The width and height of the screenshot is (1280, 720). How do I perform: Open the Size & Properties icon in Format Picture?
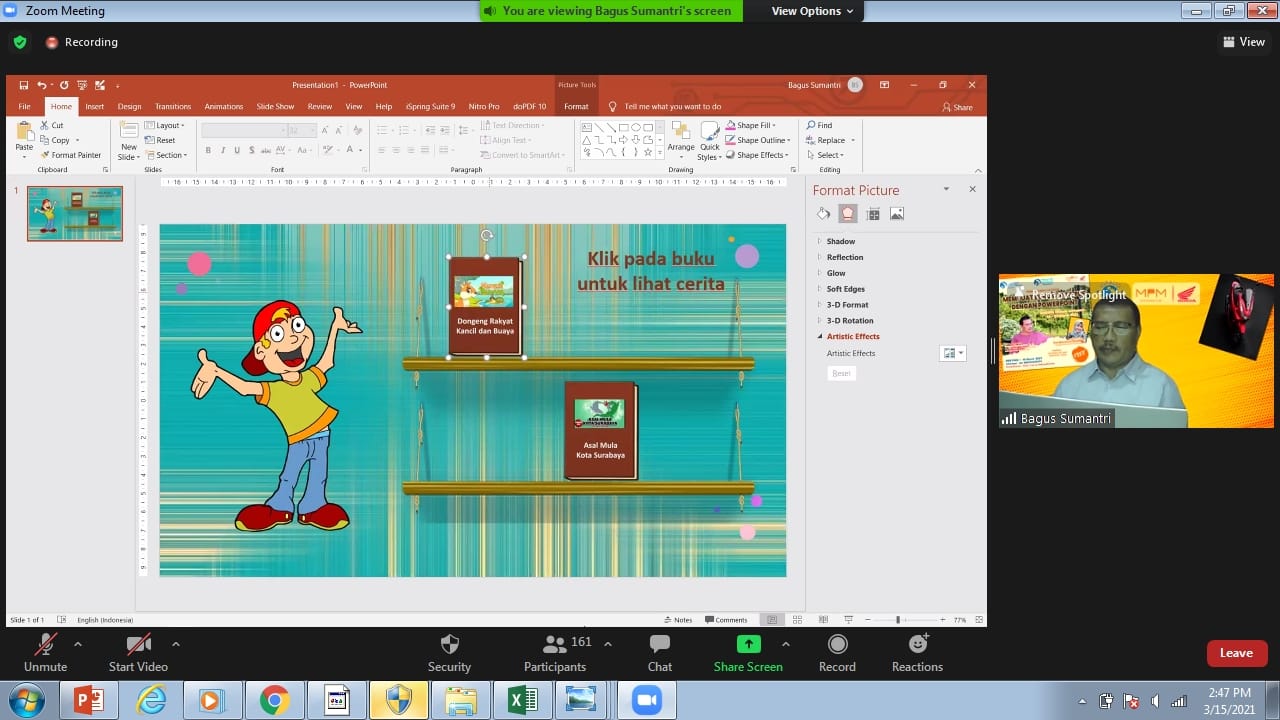(873, 213)
